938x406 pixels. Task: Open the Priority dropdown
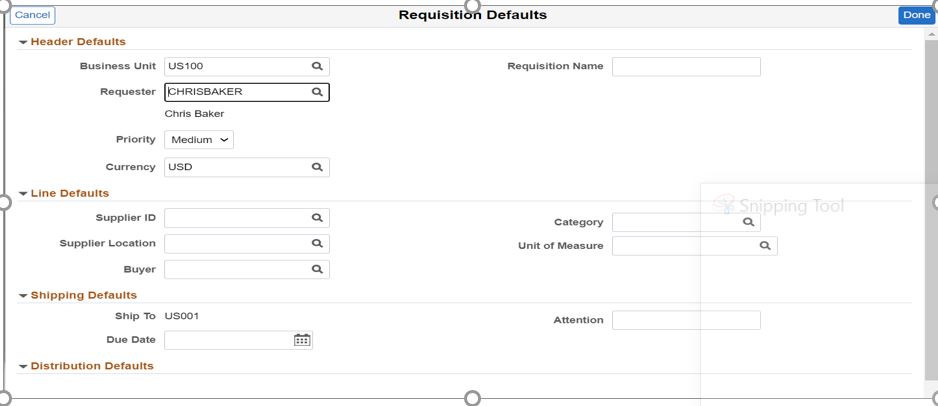tap(199, 140)
